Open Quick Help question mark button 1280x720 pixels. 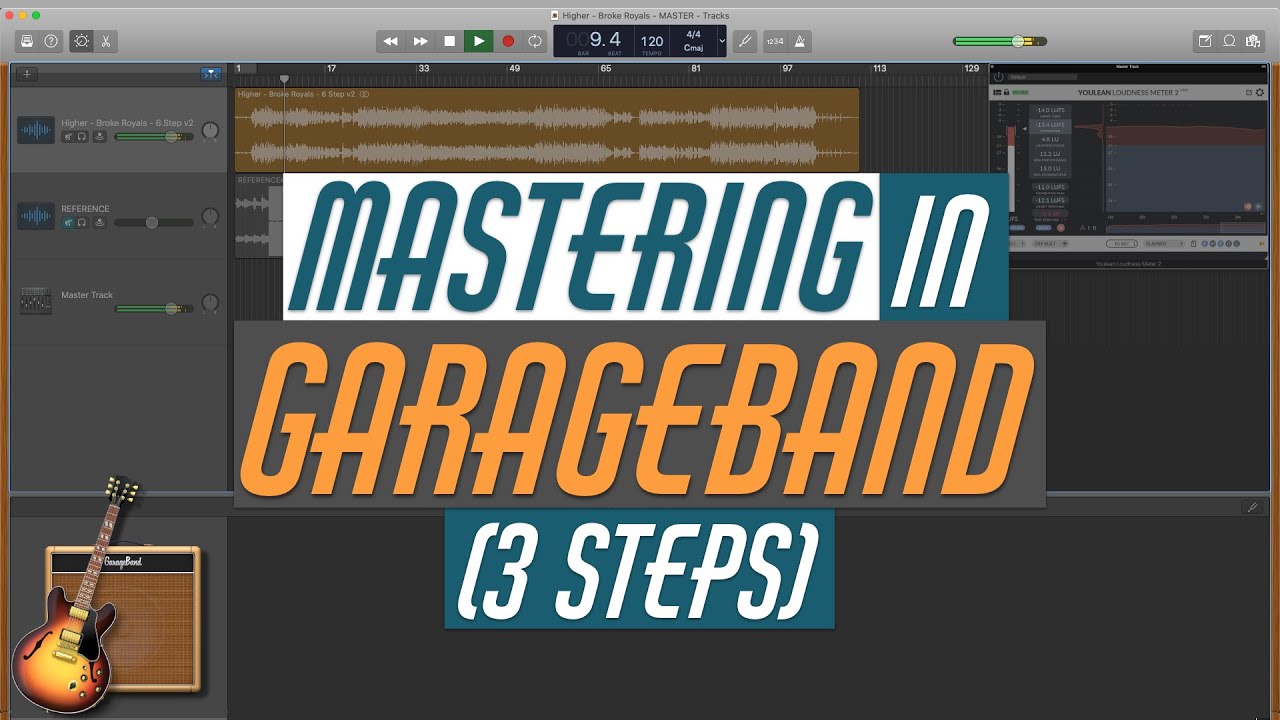point(51,41)
